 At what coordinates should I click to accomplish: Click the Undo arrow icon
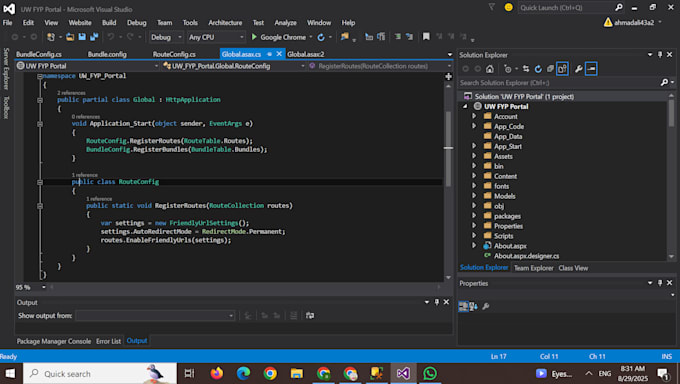(x=111, y=37)
